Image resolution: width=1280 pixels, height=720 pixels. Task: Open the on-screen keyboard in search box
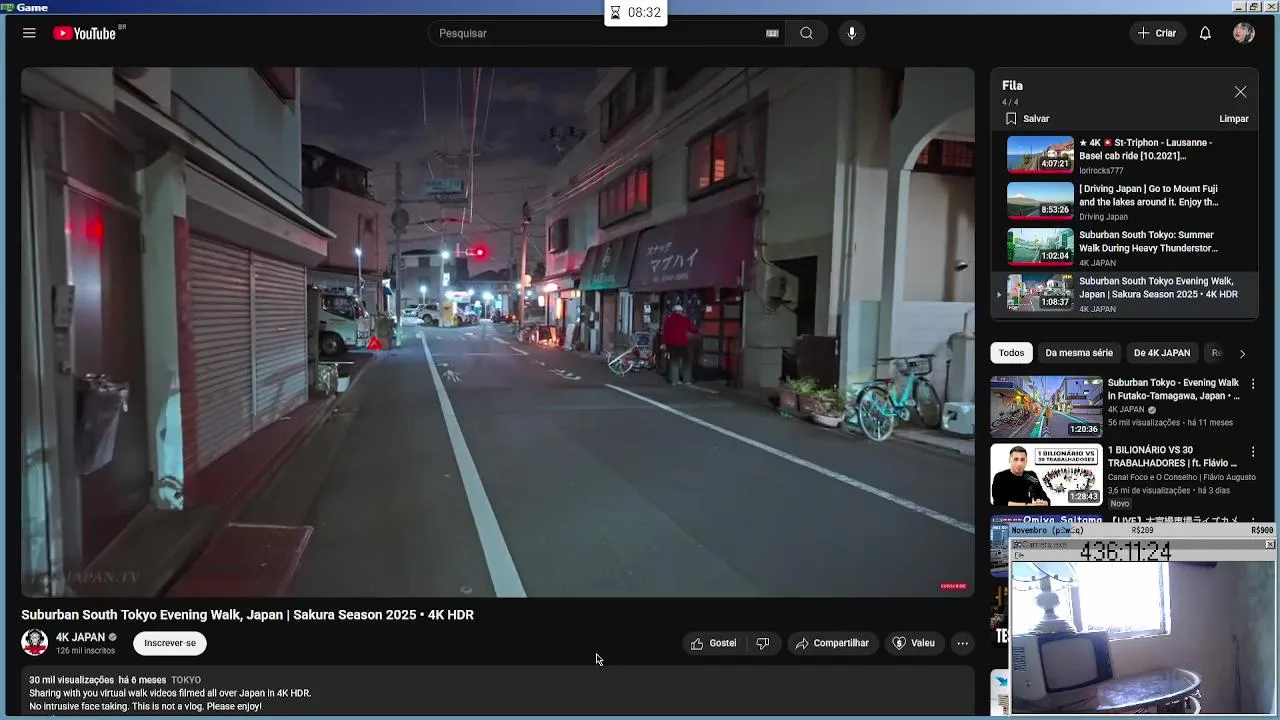[772, 33]
